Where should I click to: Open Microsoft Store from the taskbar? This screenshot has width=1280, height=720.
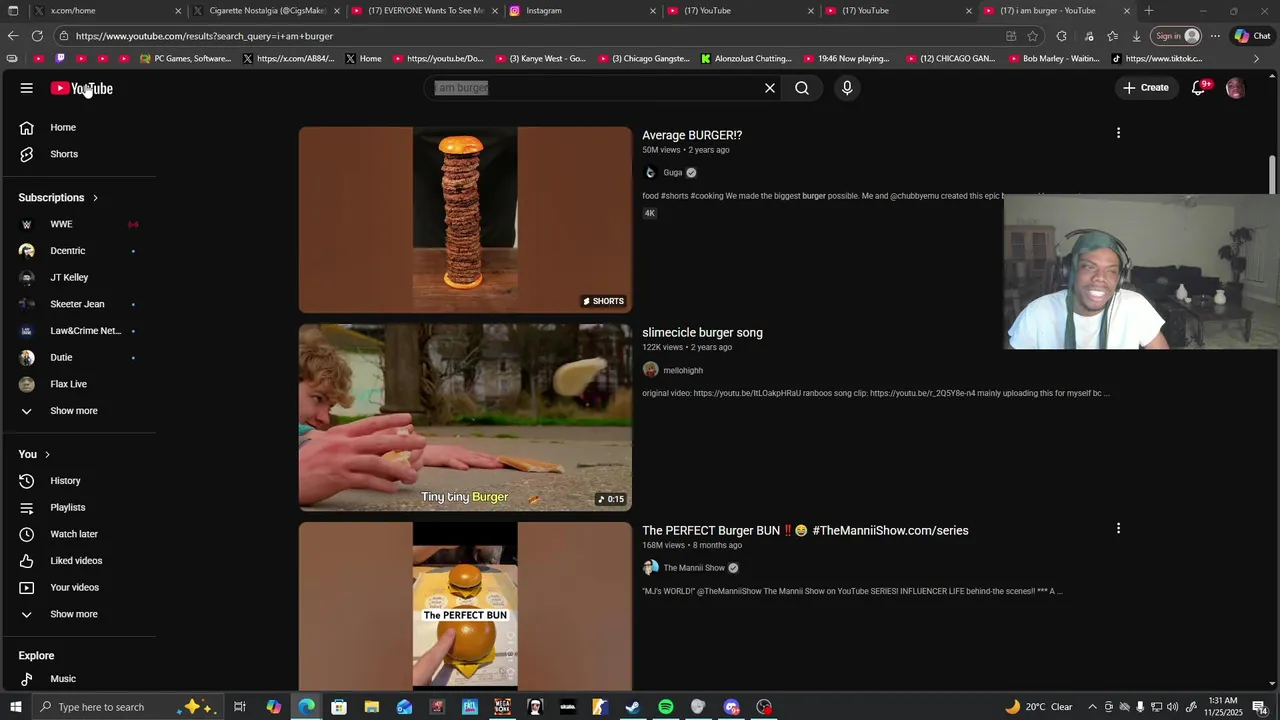(339, 707)
